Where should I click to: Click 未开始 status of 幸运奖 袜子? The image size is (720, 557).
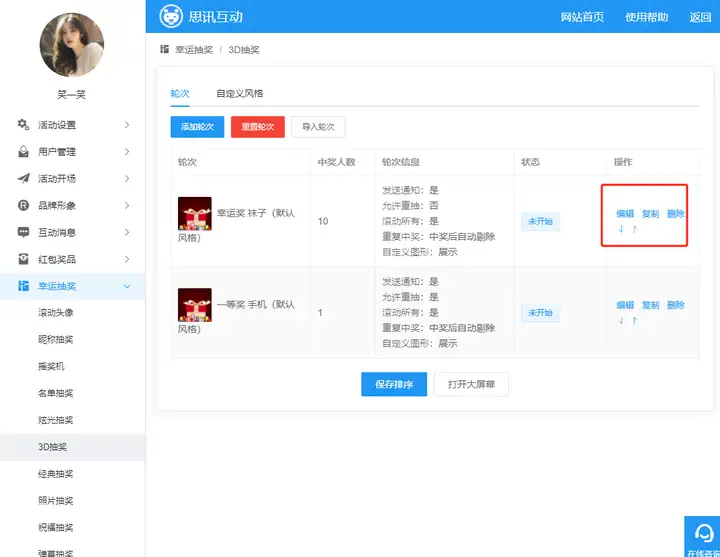click(540, 221)
